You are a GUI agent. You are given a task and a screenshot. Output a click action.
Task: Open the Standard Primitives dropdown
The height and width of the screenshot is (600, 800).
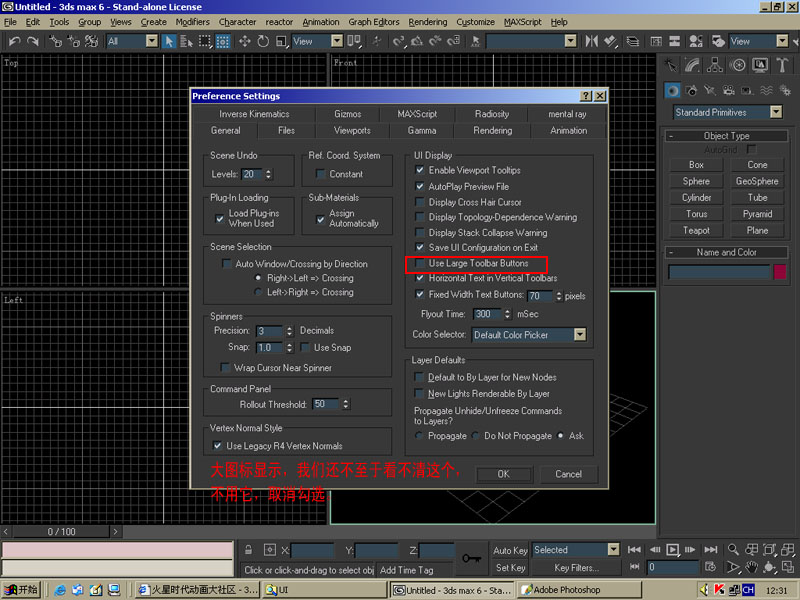click(x=776, y=112)
